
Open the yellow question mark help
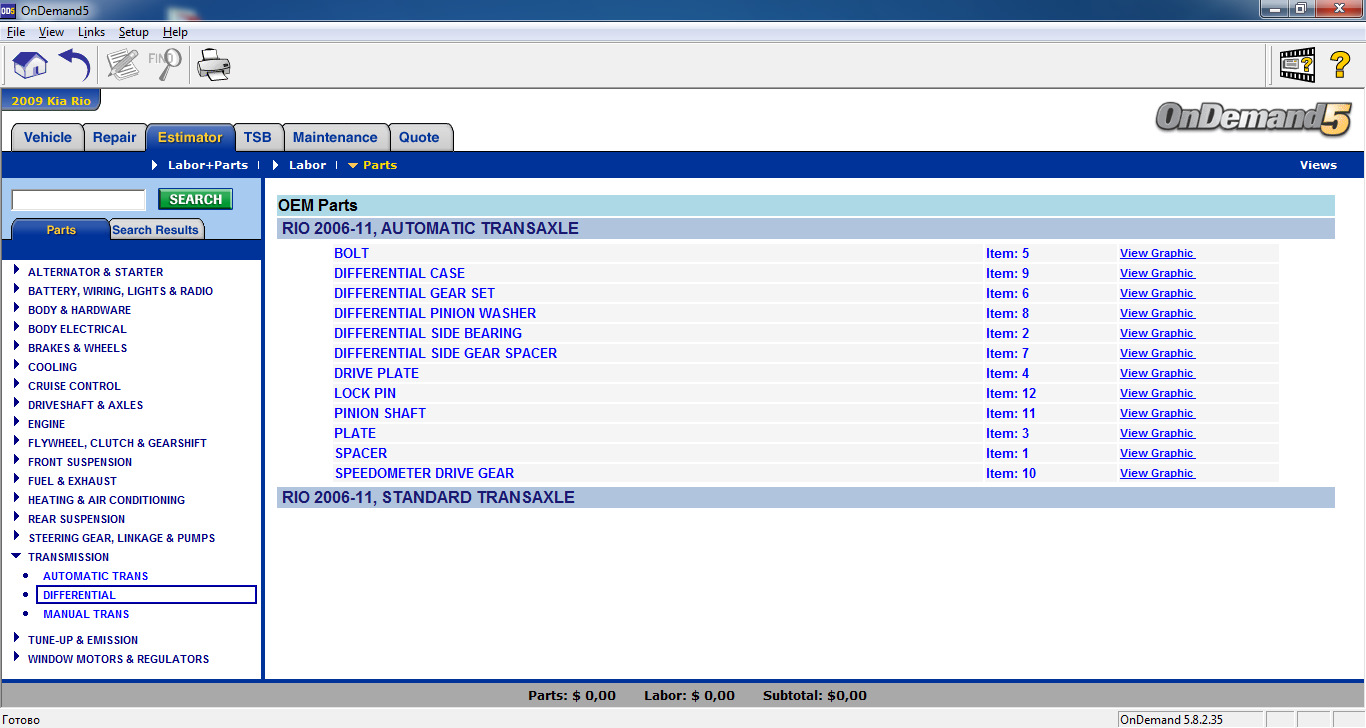1340,66
